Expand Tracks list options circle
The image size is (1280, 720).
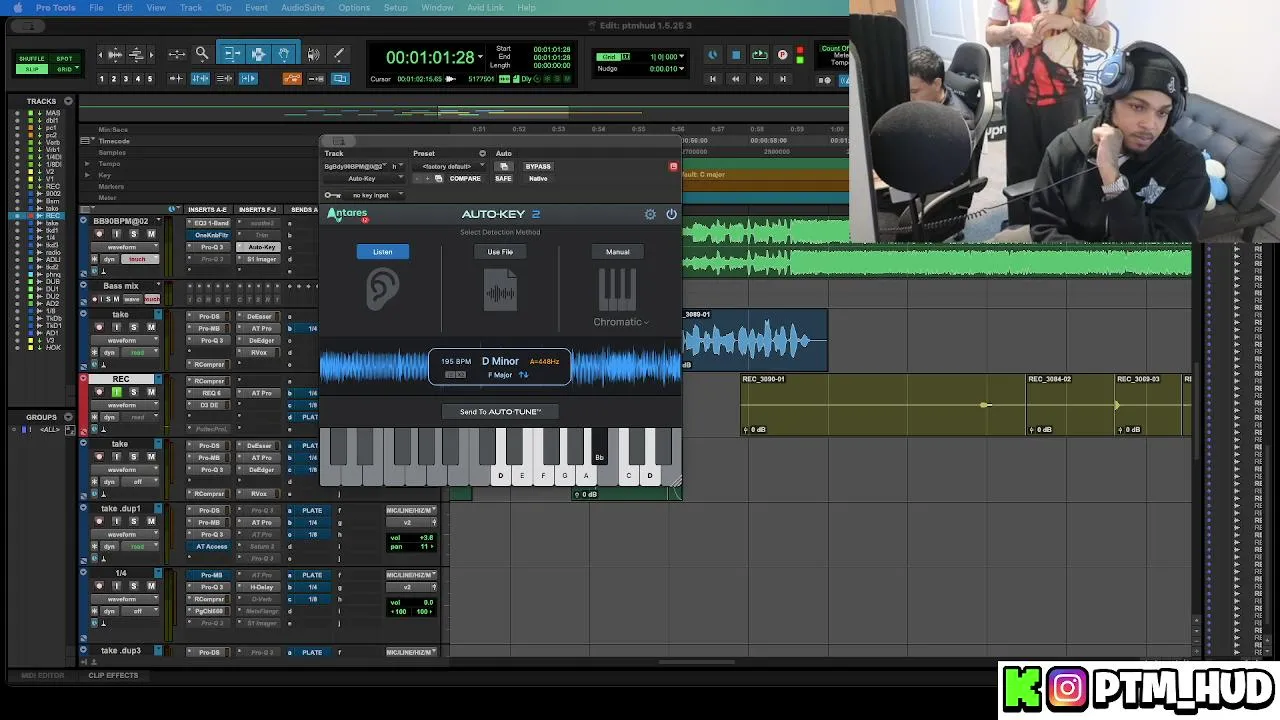click(68, 101)
